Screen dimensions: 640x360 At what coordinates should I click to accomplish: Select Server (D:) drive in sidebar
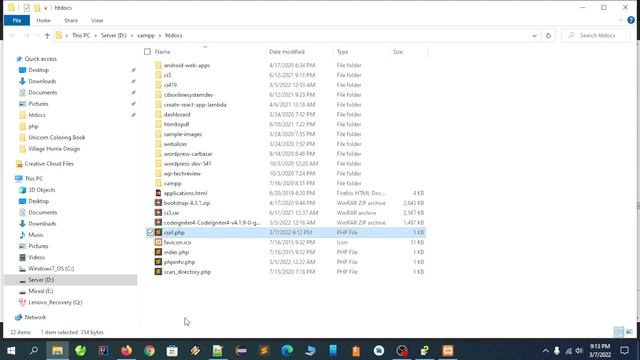point(41,280)
